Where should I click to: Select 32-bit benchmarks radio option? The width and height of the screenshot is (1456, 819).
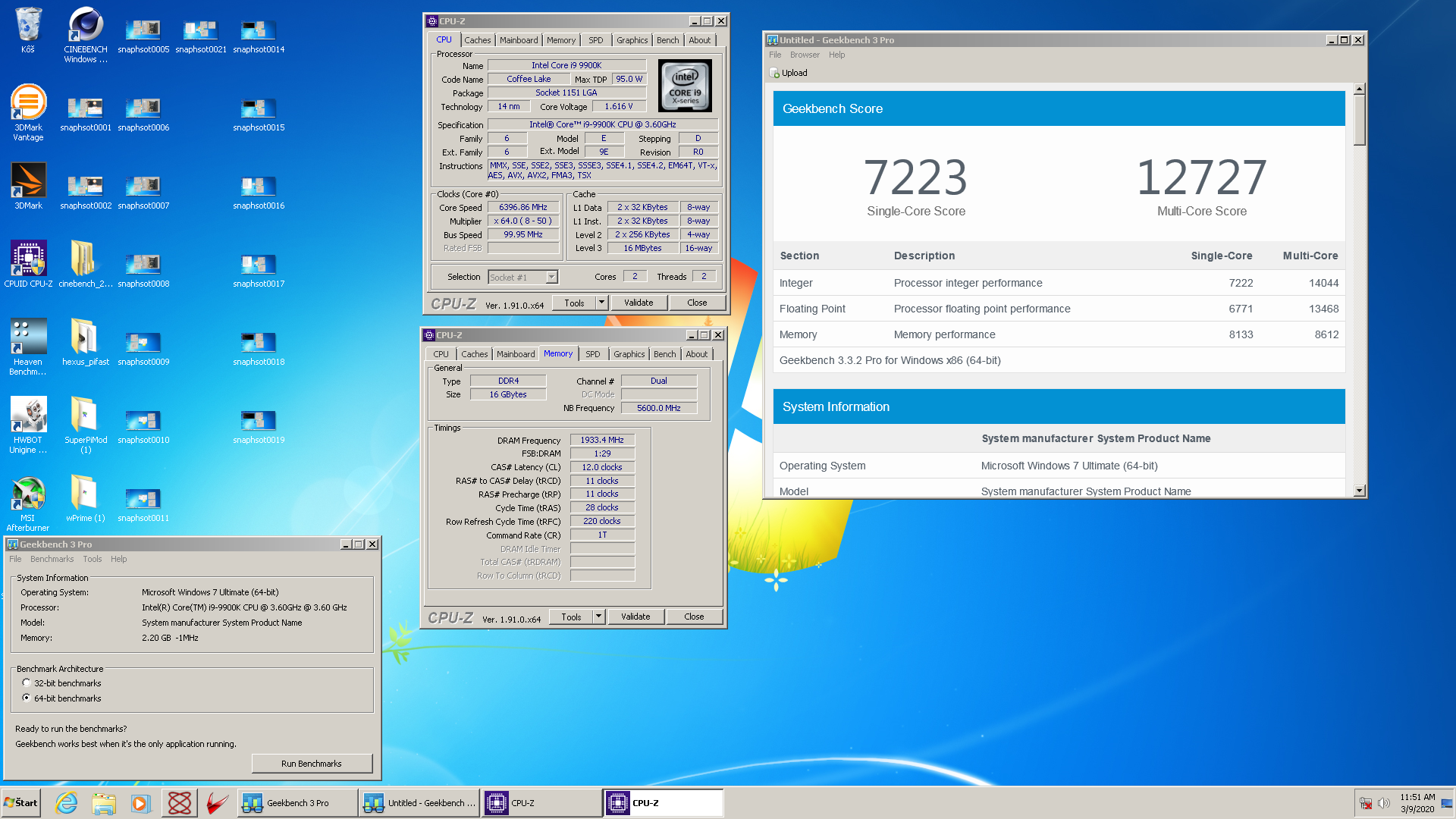pos(27,682)
